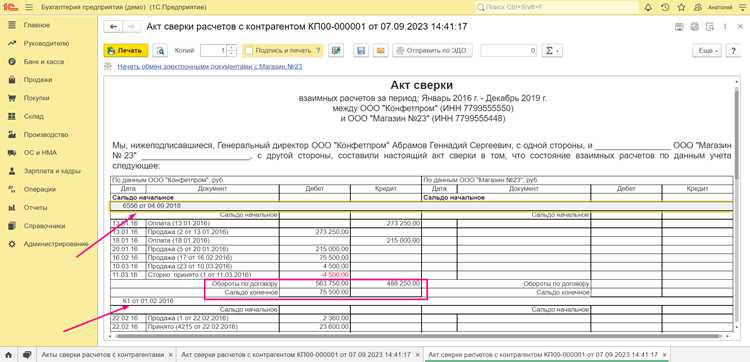This screenshot has width=750, height=362.
Task: Click the Поиск Ctrl+Shift+F search box
Action: coord(557,8)
